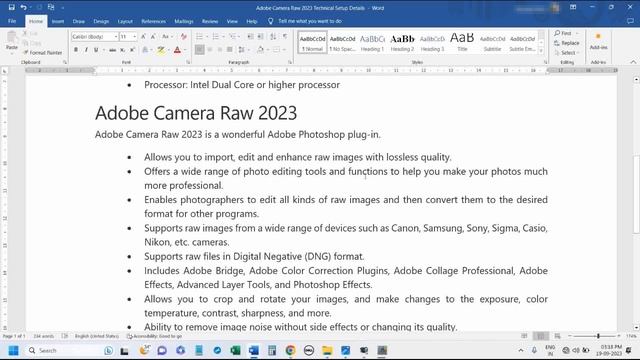Click Format Painter
The height and width of the screenshot is (360, 640).
click(43, 53)
